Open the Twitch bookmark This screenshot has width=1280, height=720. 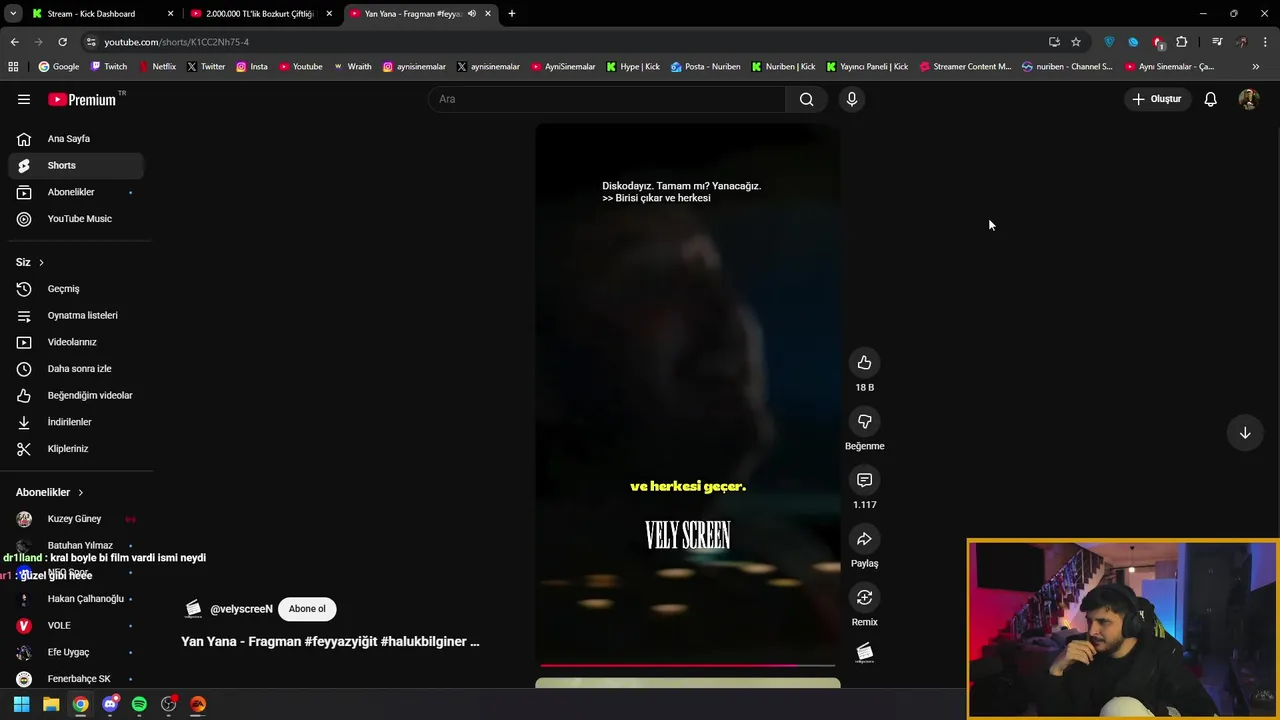point(109,66)
